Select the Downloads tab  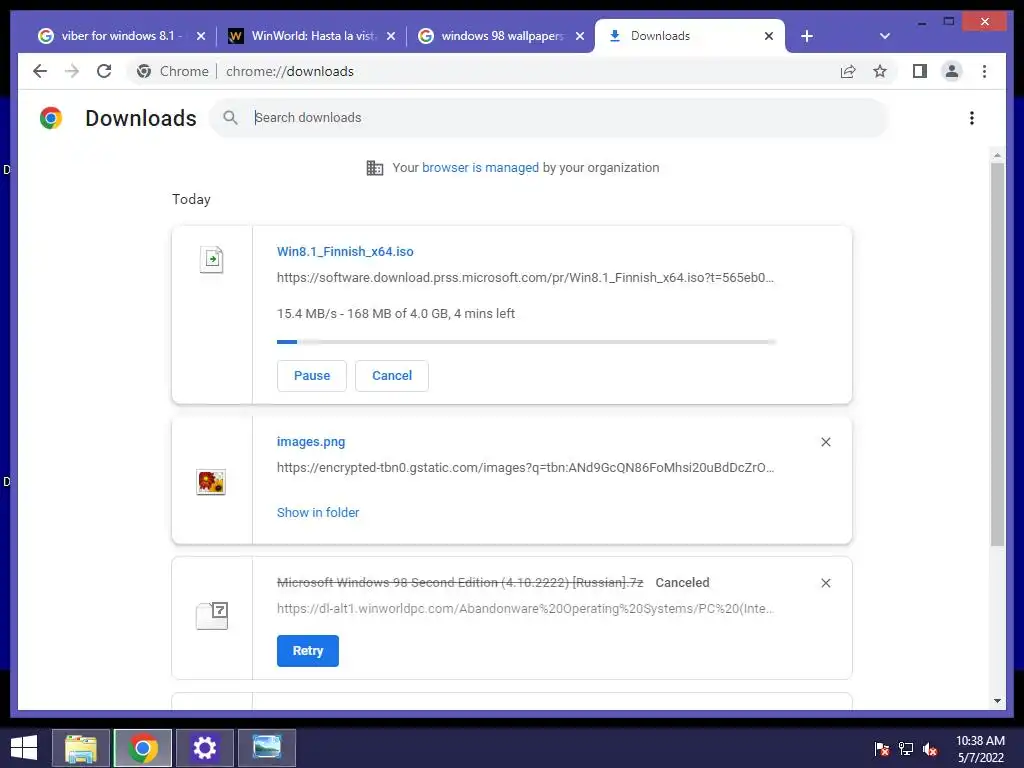(689, 36)
